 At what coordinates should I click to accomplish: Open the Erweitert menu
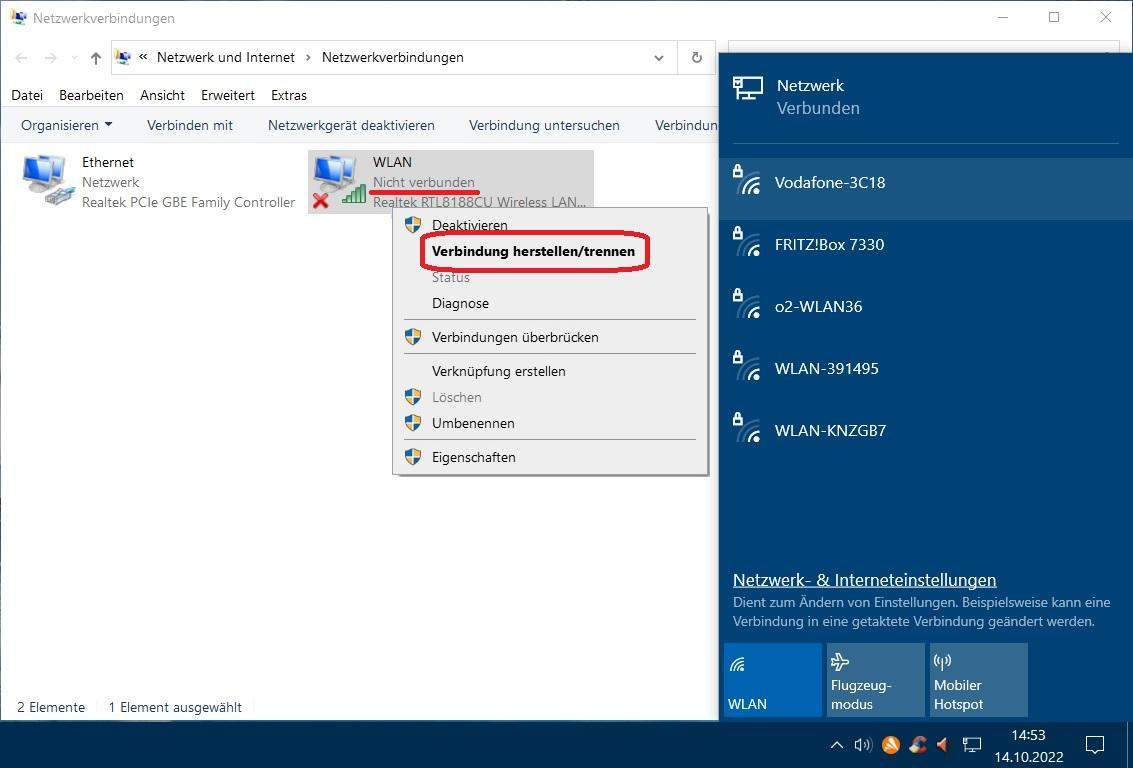tap(227, 95)
